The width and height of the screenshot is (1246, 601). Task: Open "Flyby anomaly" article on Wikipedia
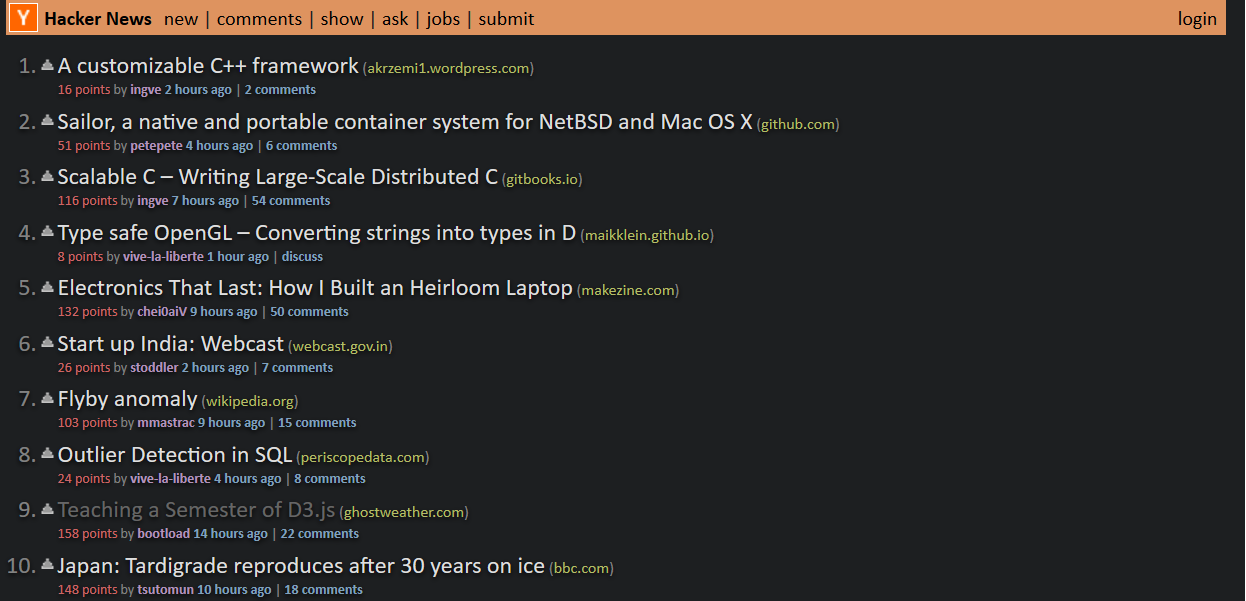(127, 398)
